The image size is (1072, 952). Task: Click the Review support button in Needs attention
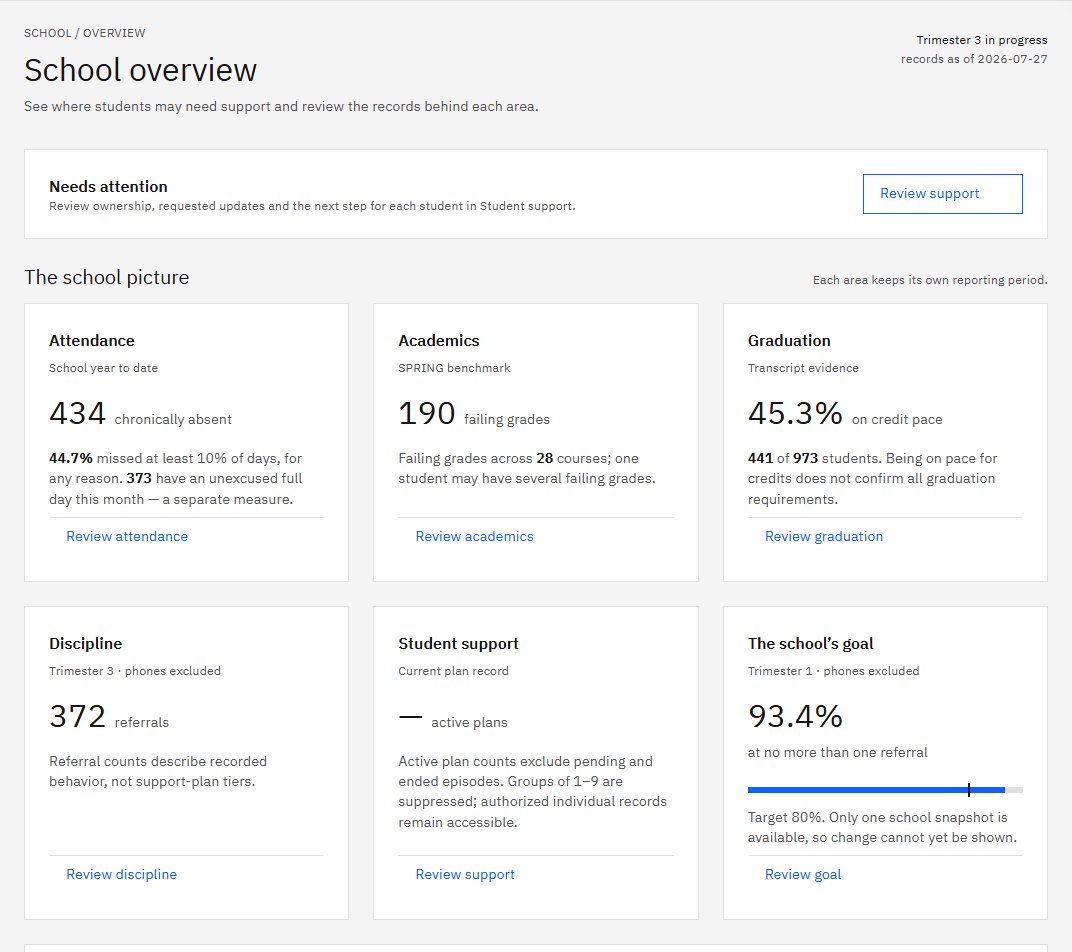pyautogui.click(x=942, y=194)
